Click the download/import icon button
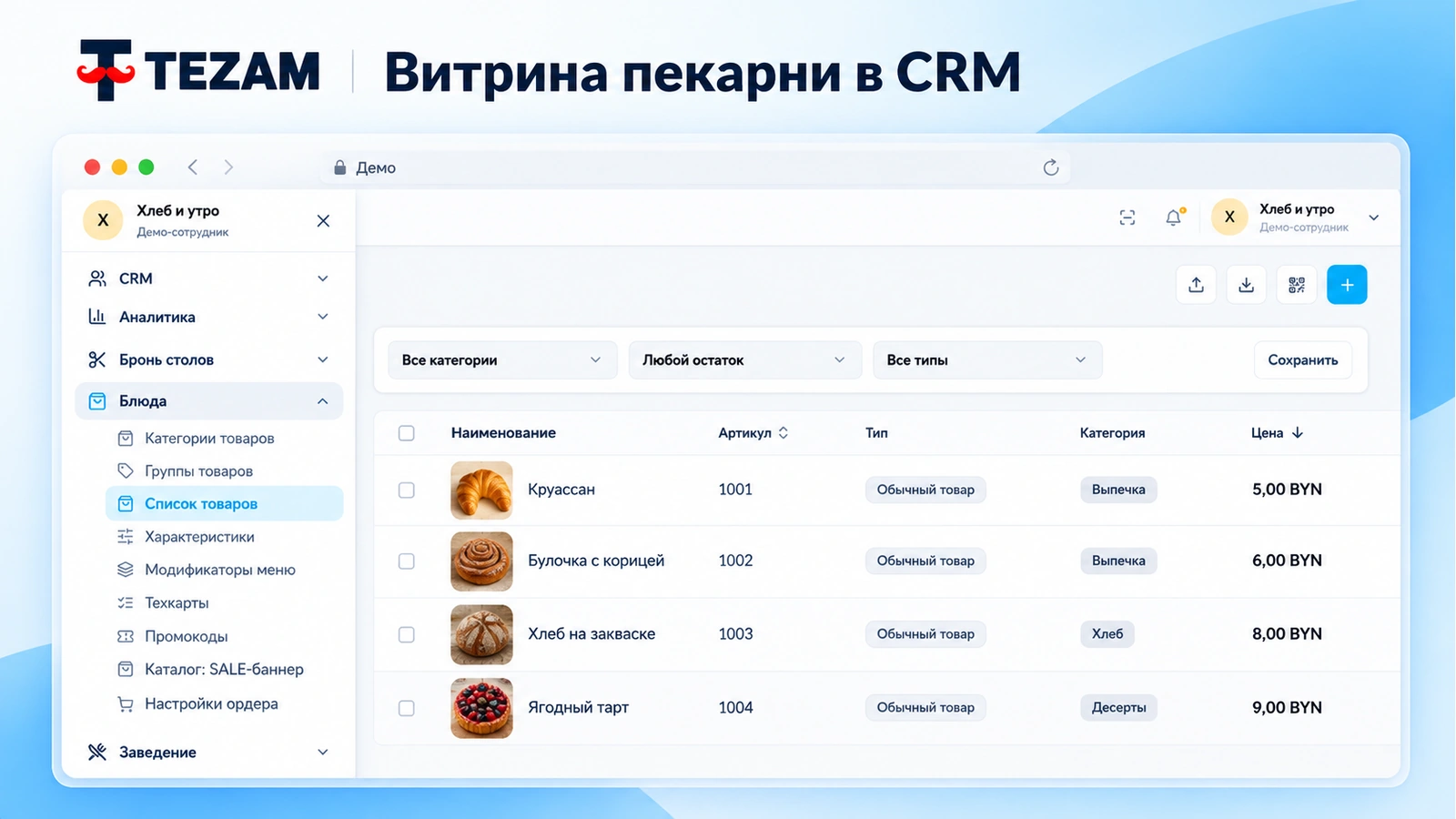 1246,285
